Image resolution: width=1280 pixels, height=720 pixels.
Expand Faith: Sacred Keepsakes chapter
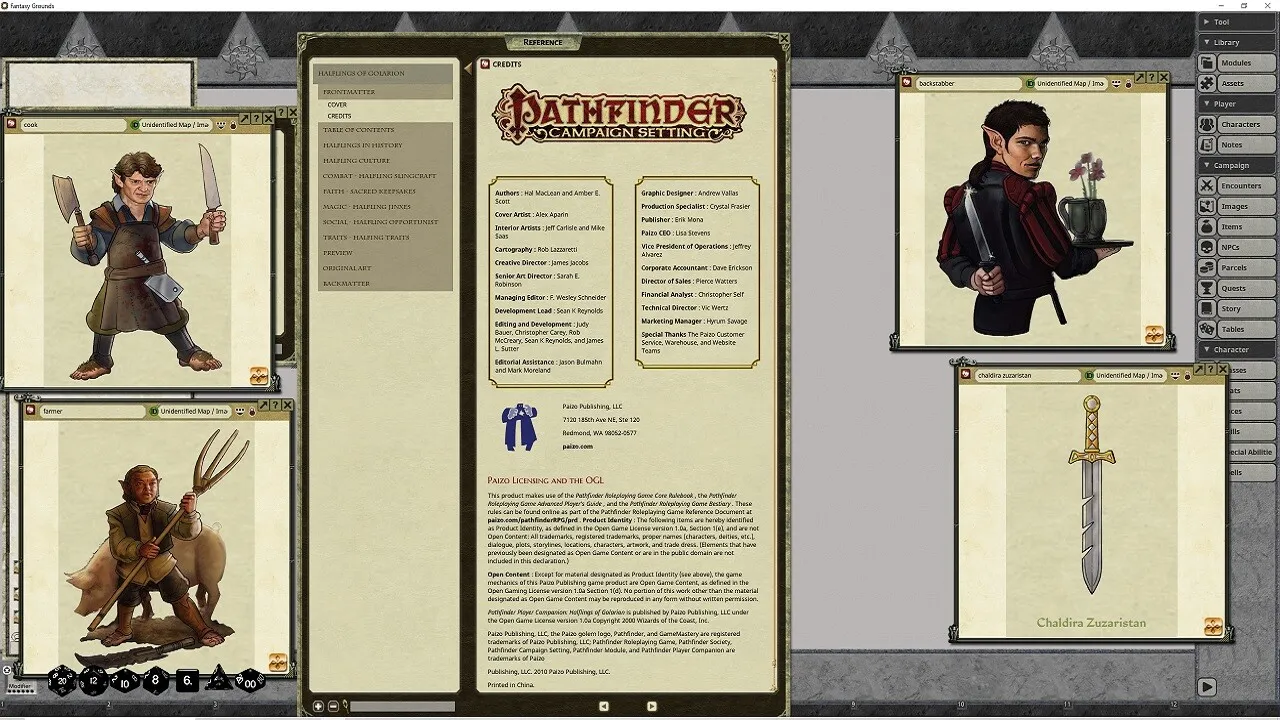[x=385, y=192]
